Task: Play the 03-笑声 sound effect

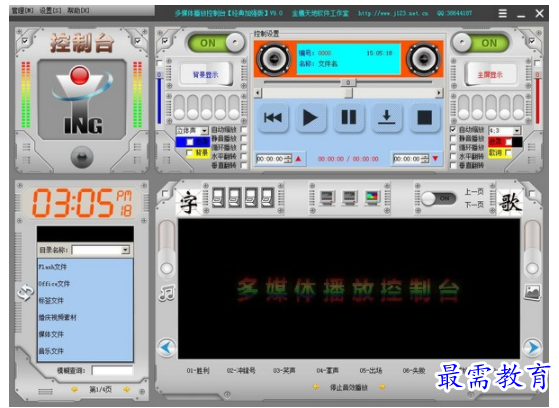Action: 284,371
